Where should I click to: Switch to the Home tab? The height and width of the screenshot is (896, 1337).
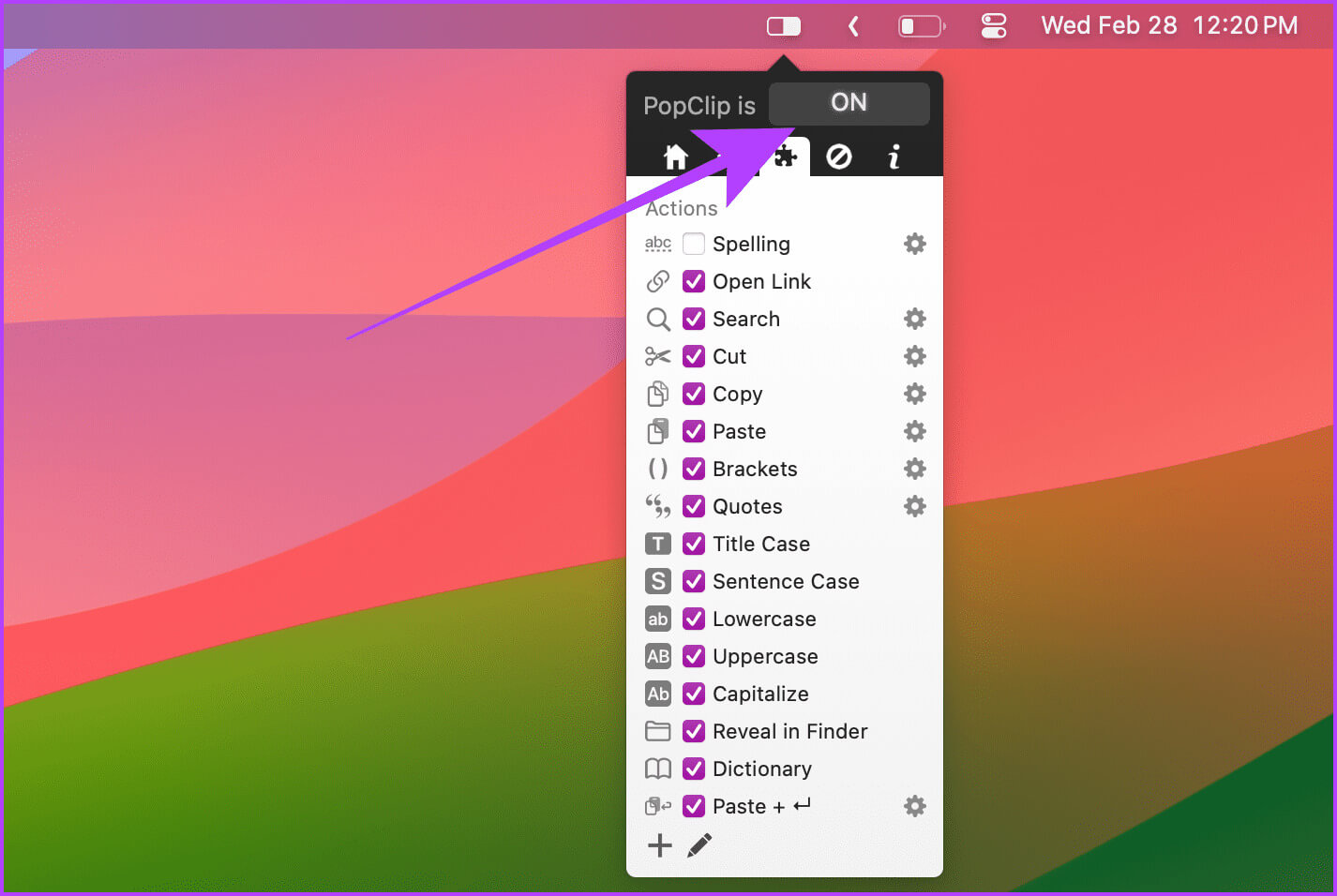[675, 157]
